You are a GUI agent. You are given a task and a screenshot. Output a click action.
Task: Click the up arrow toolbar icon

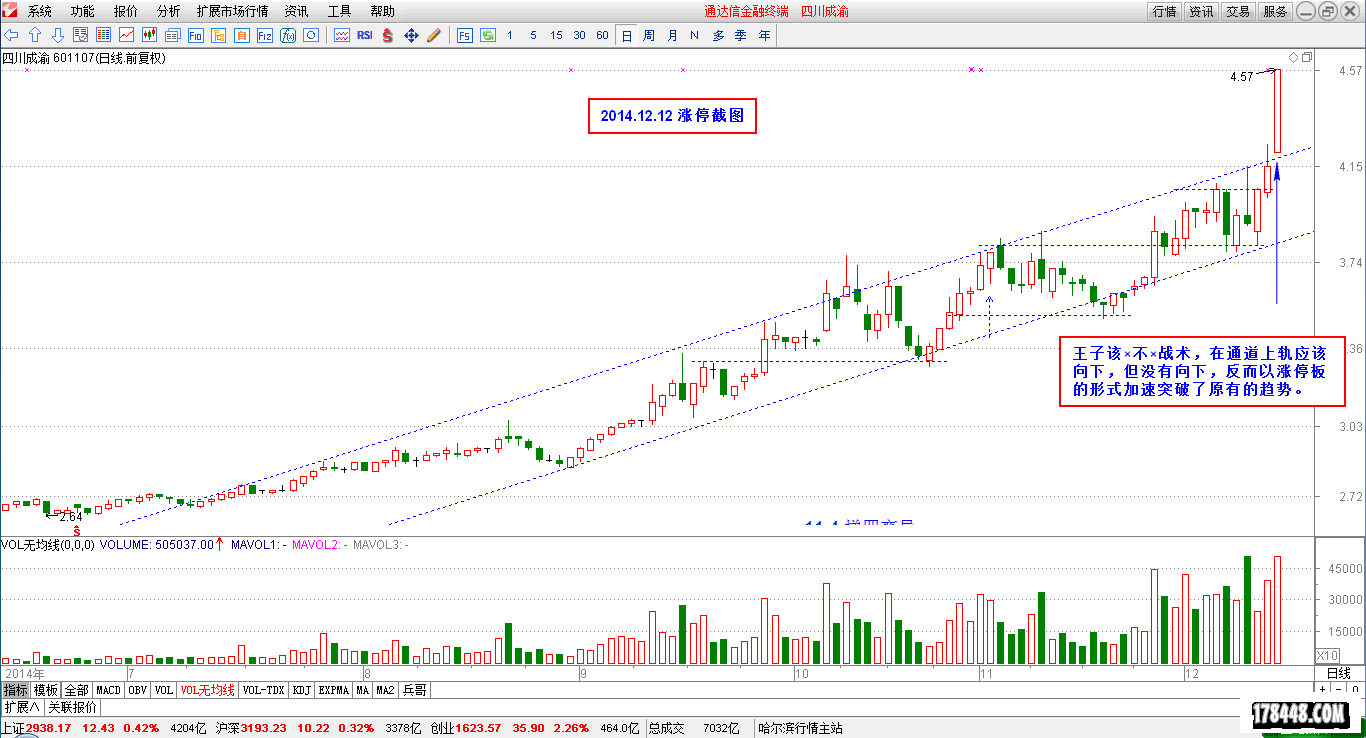(35, 35)
